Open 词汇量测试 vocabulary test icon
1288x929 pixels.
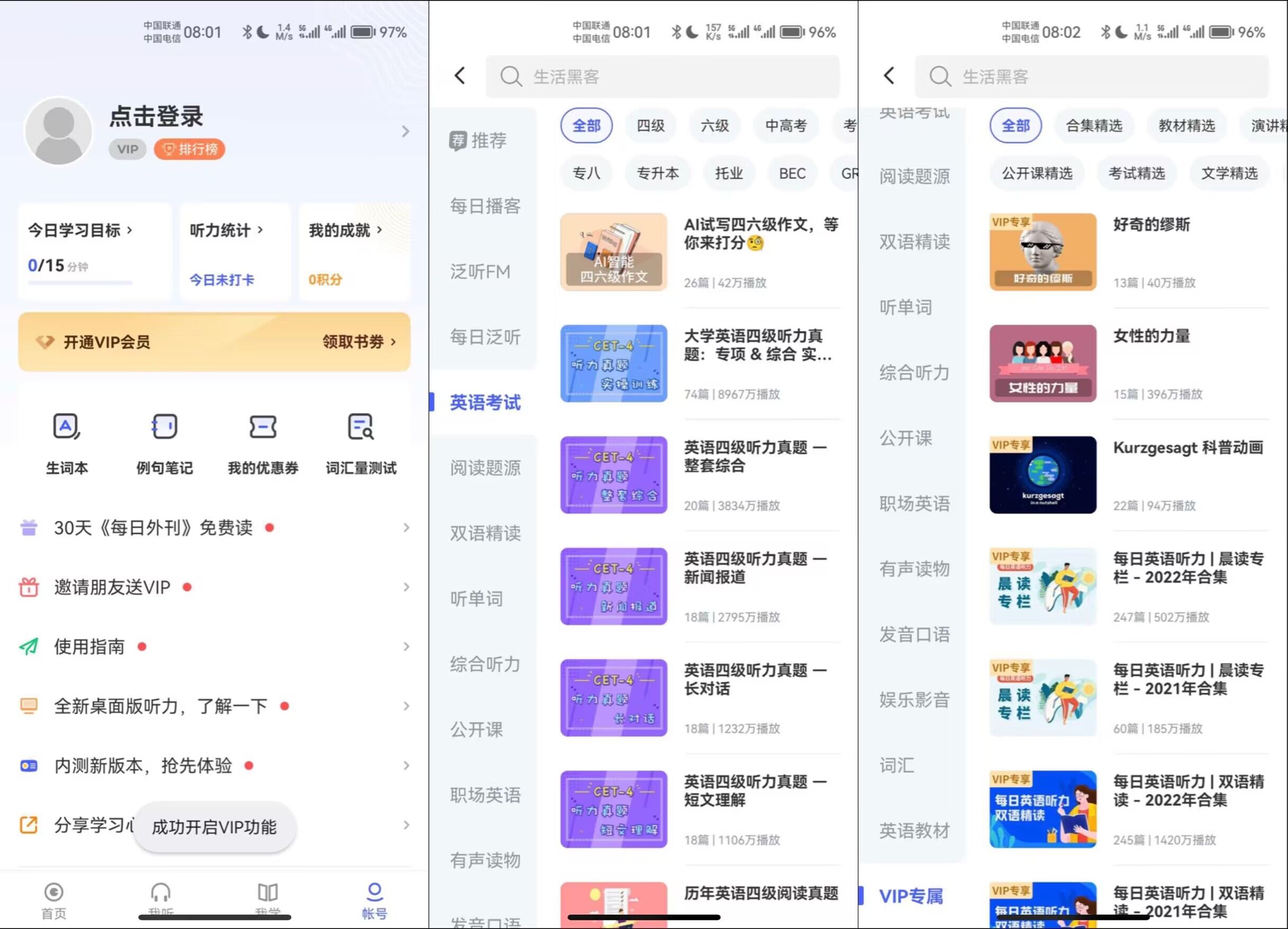point(361,427)
